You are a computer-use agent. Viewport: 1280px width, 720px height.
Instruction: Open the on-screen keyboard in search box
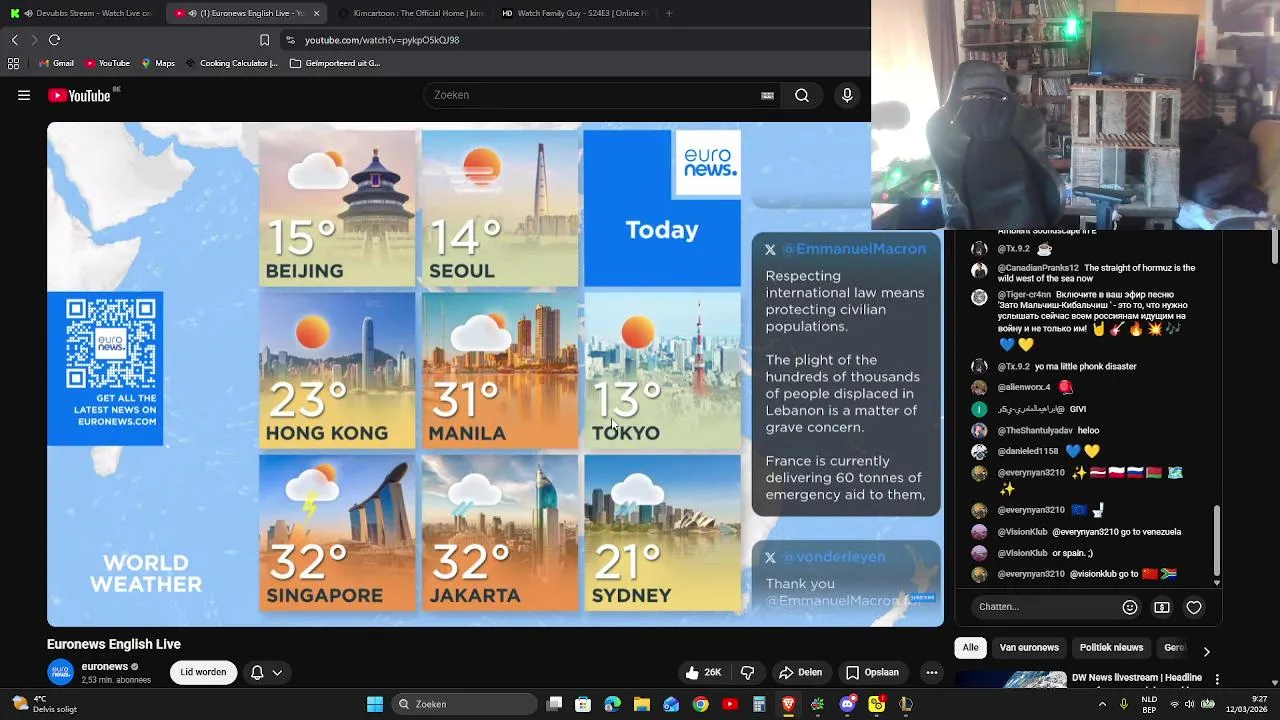point(767,96)
